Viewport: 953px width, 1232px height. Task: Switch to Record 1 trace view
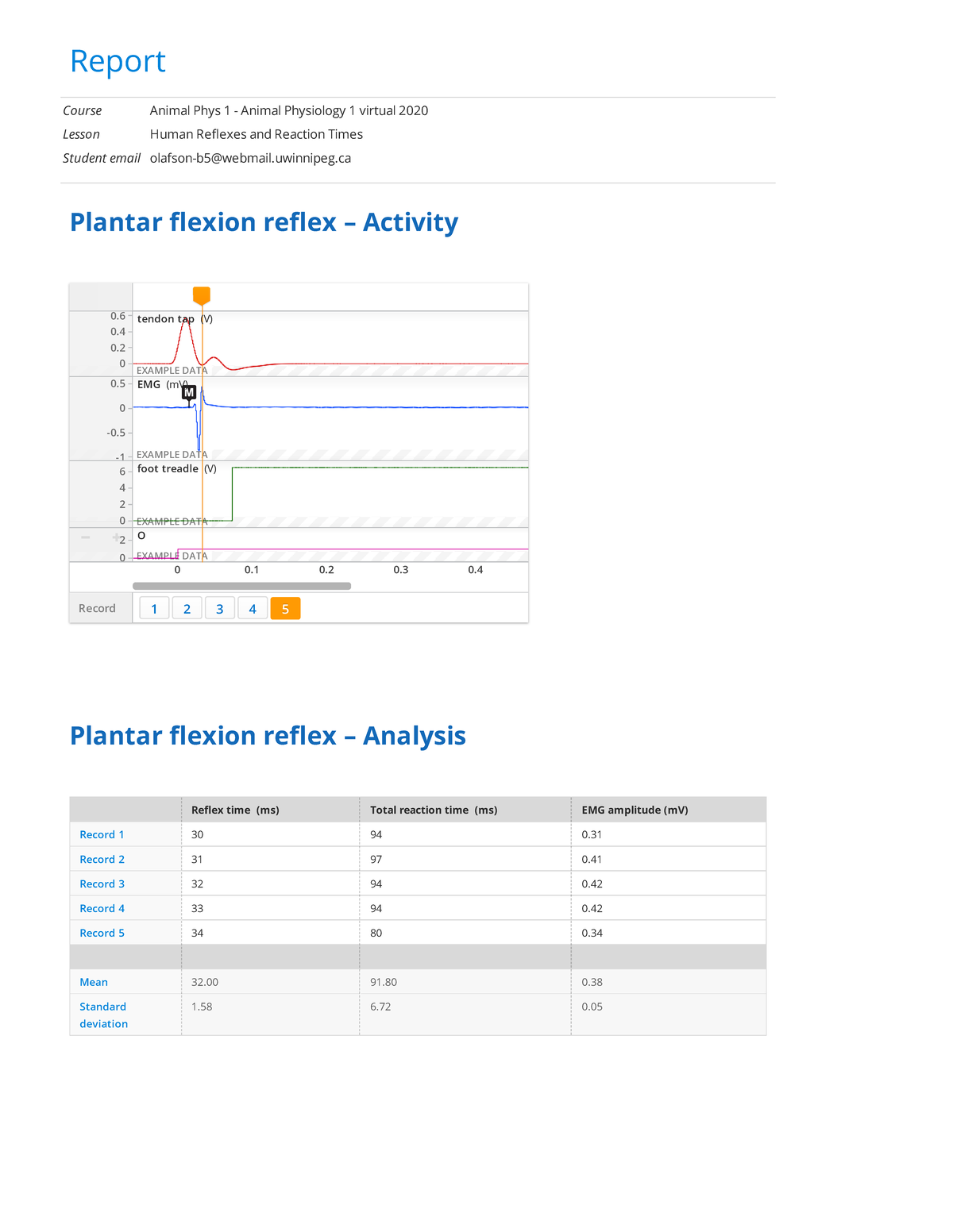click(x=154, y=608)
